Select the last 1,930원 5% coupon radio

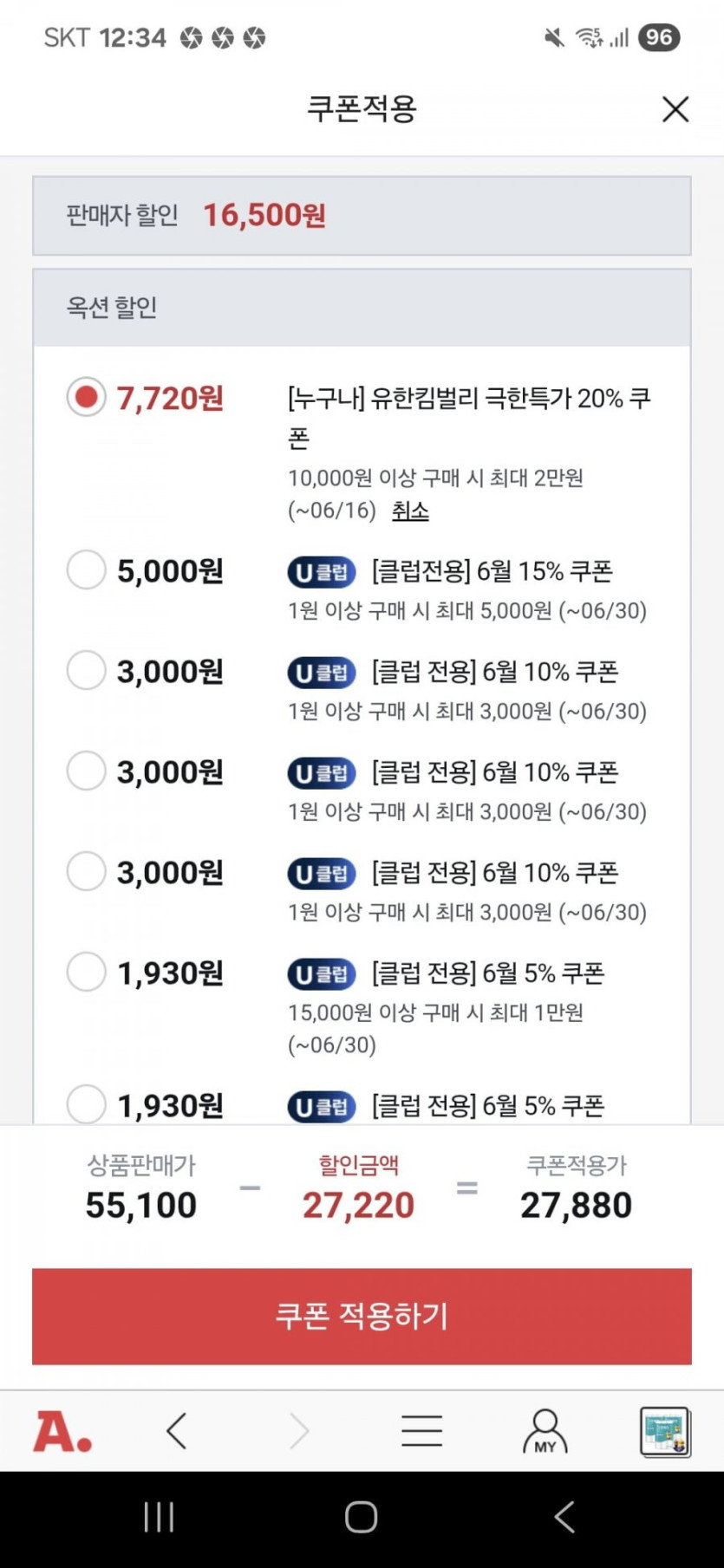coord(87,1105)
